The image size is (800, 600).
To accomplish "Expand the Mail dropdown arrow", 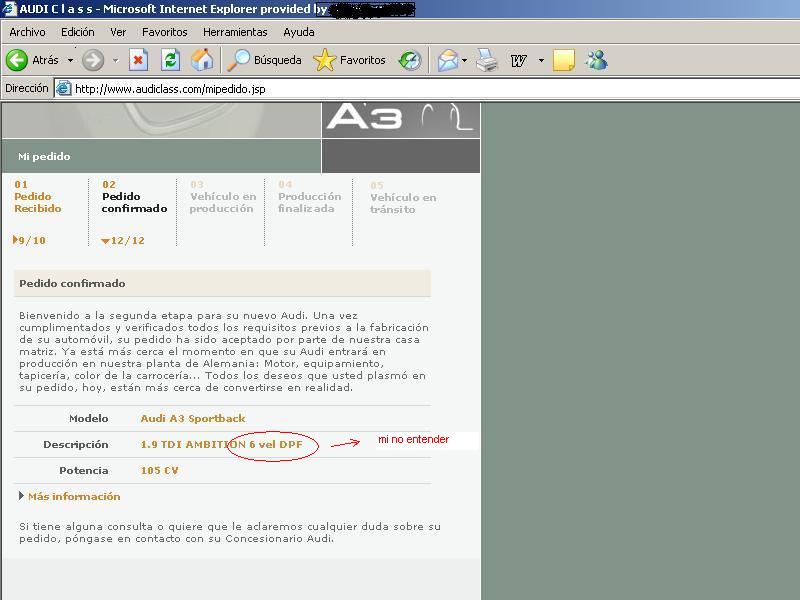I will pyautogui.click(x=464, y=60).
